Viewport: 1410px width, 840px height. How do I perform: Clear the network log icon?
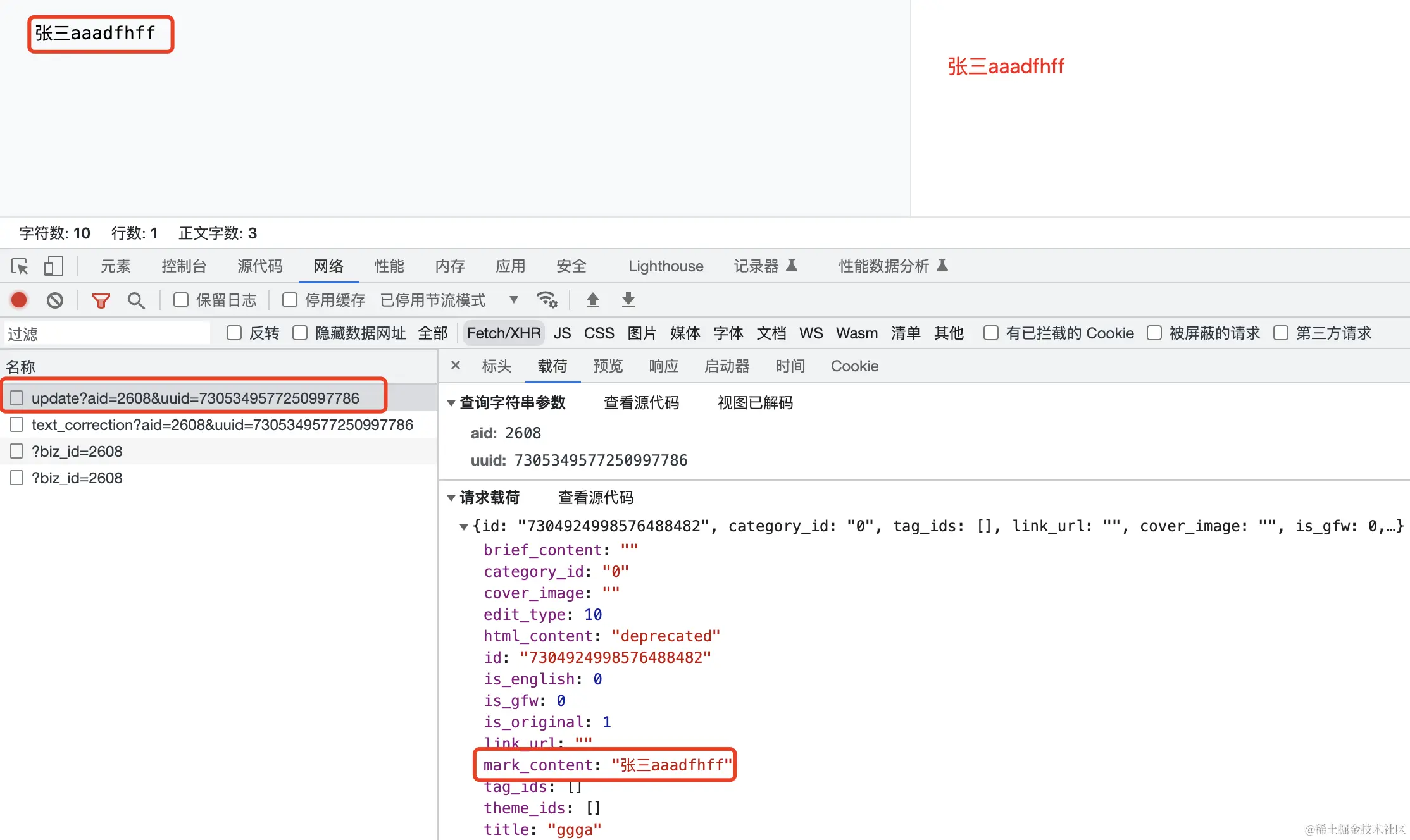(x=55, y=300)
